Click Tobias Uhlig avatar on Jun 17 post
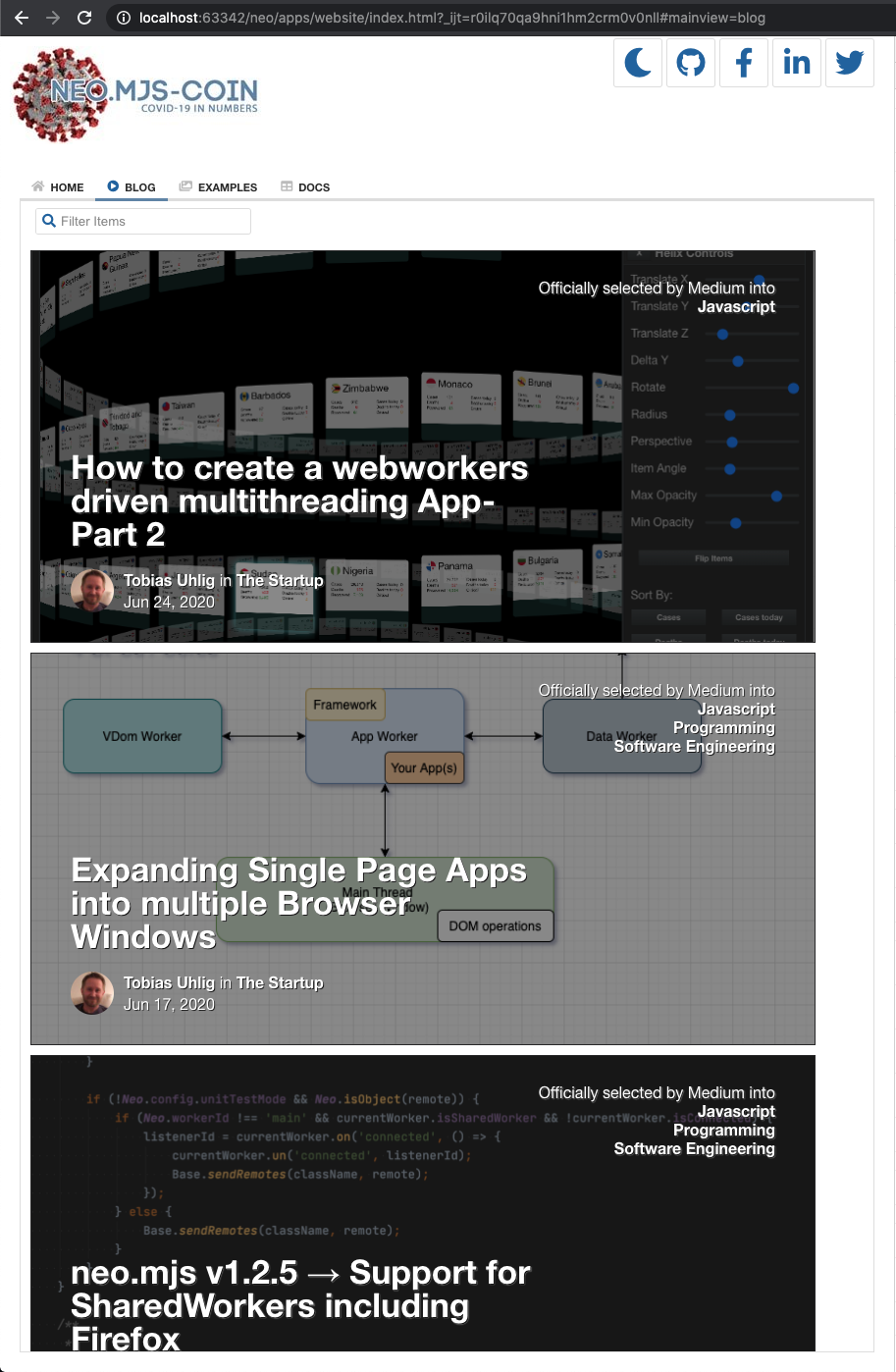The width and height of the screenshot is (896, 1372). pos(92,993)
